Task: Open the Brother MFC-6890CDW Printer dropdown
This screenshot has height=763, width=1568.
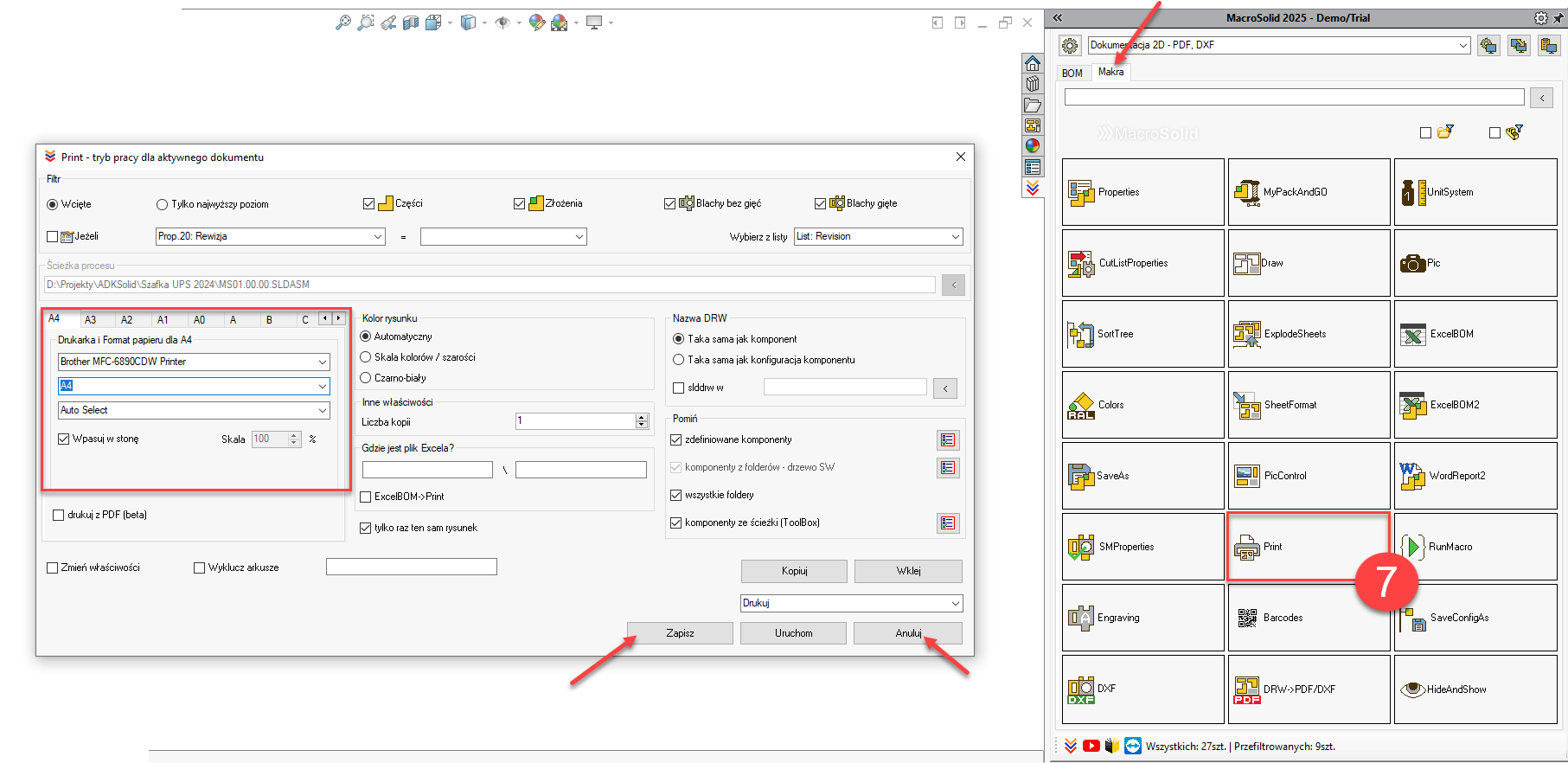Action: 194,362
